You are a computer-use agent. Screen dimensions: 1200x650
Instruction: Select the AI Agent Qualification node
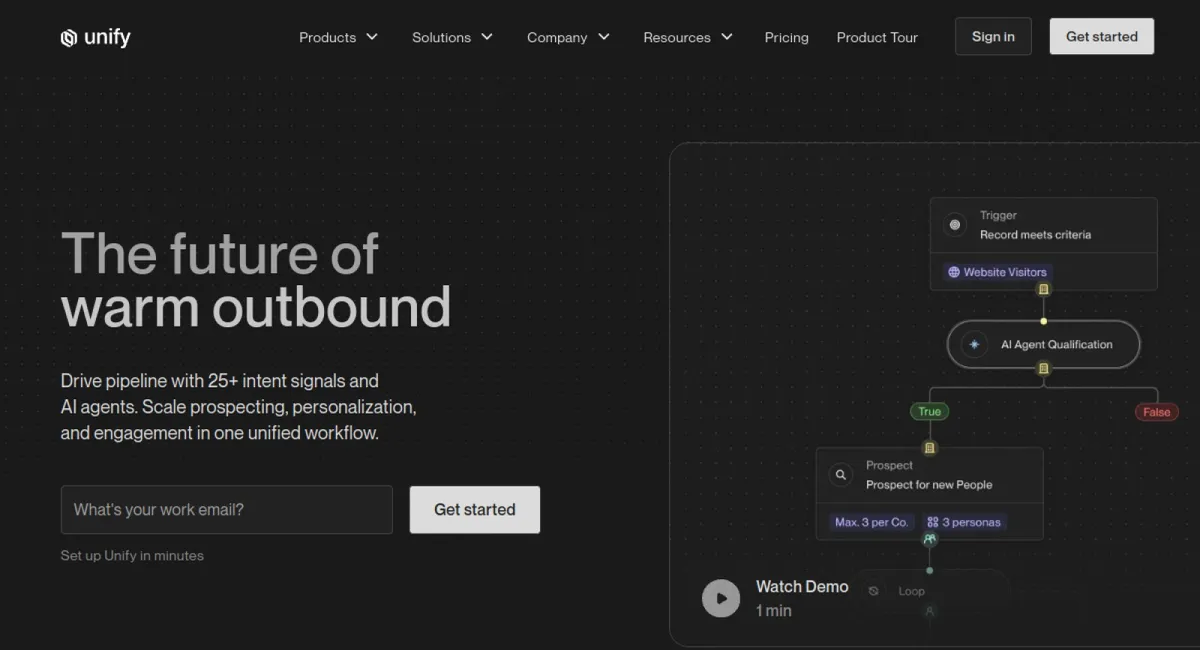click(1043, 344)
